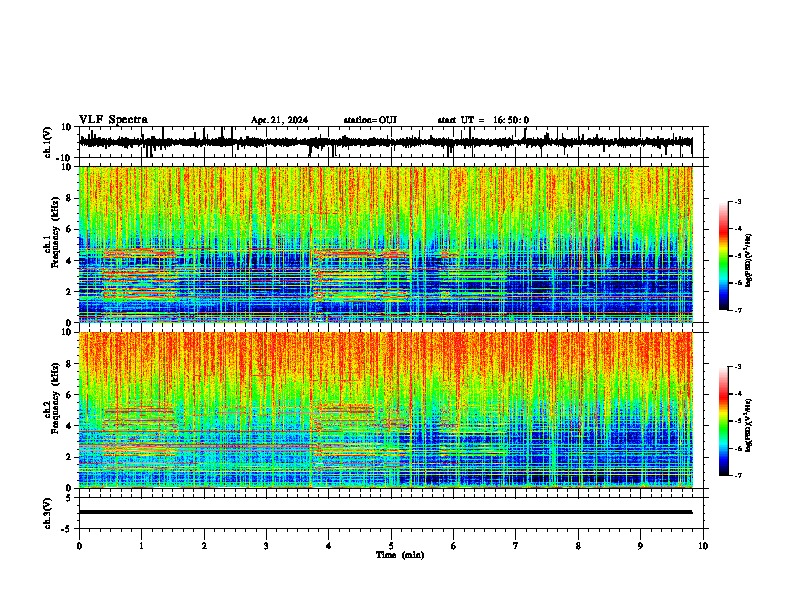Image resolution: width=792 pixels, height=612 pixels.
Task: Click the date 'Apr. 21, 2024'
Action: (279, 120)
